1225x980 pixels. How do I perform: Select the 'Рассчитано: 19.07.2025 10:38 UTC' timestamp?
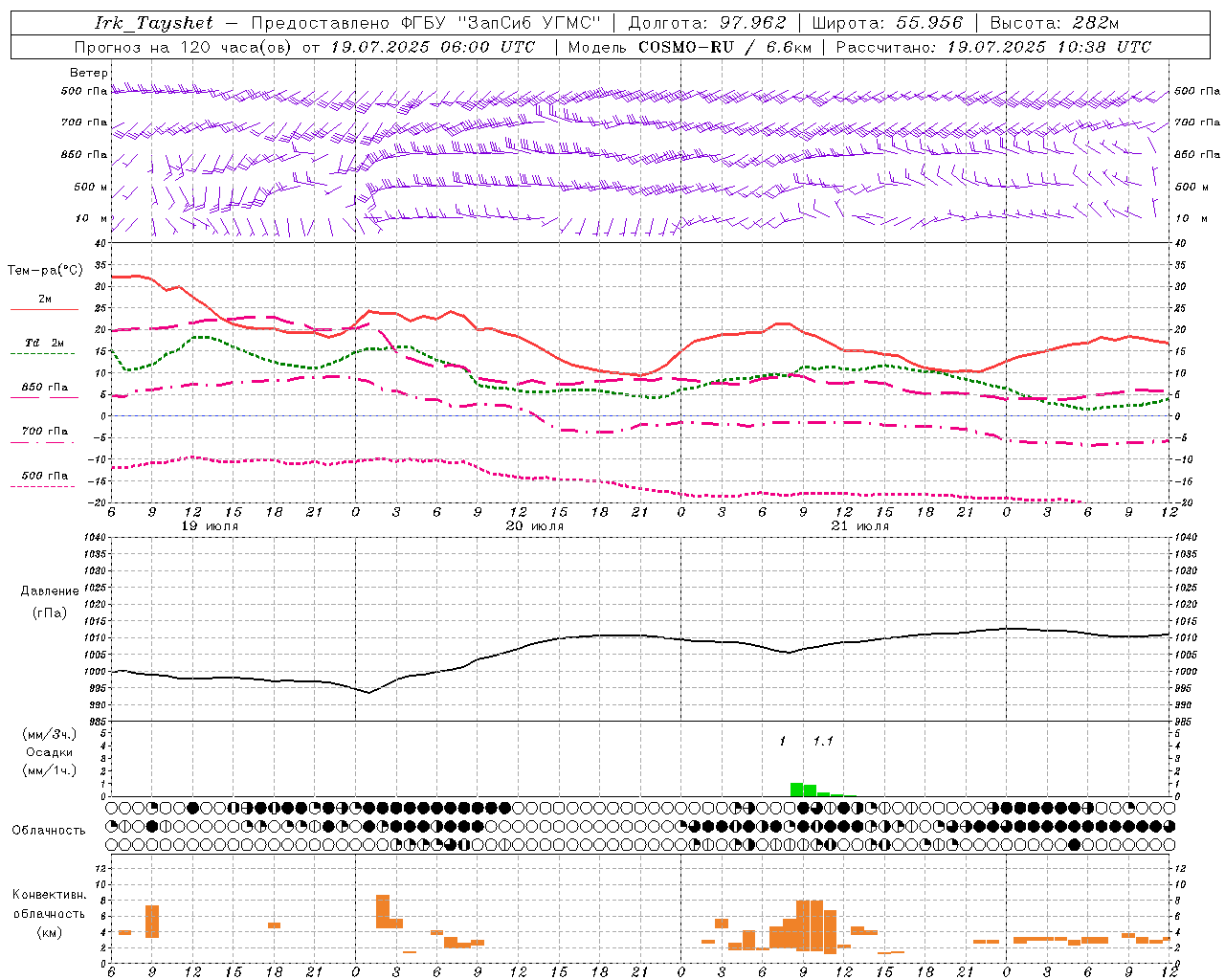(x=994, y=47)
